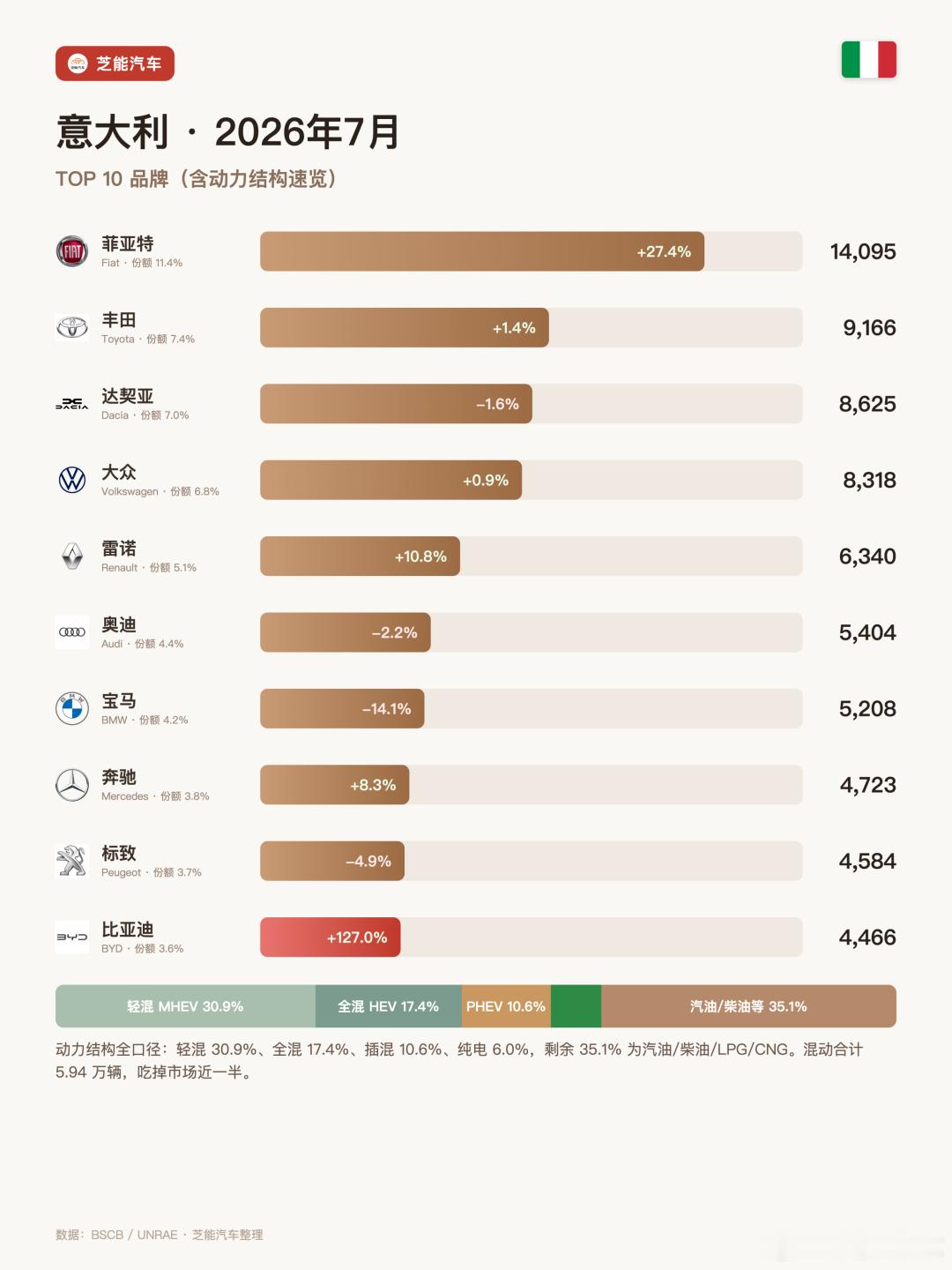Click the Italian flag icon
952x1270 pixels.
(869, 59)
